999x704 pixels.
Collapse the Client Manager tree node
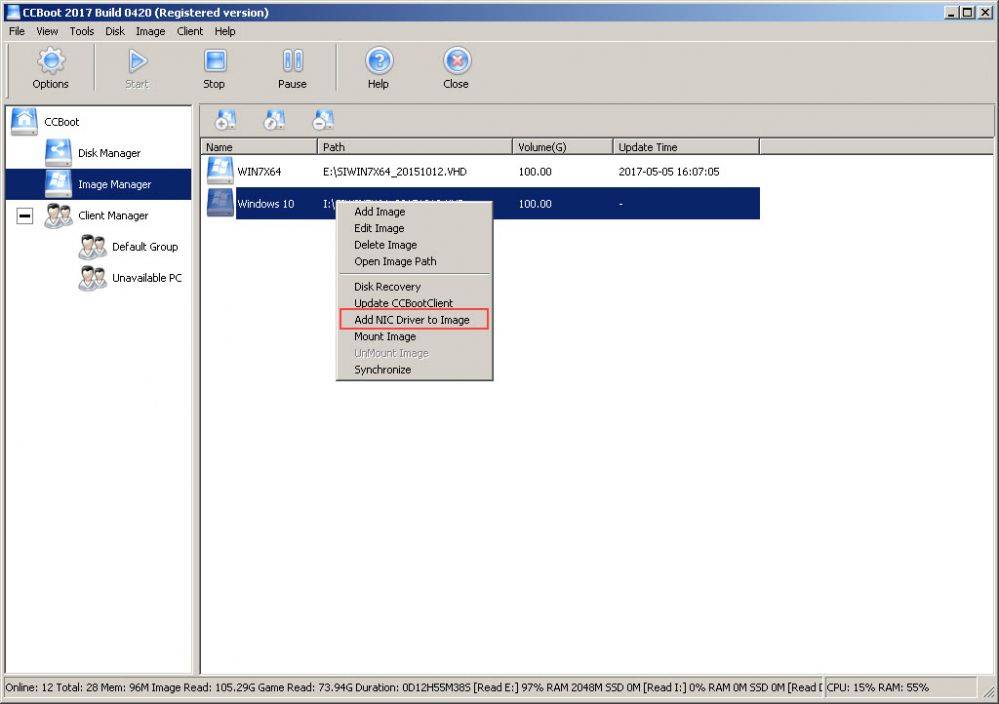[25, 216]
